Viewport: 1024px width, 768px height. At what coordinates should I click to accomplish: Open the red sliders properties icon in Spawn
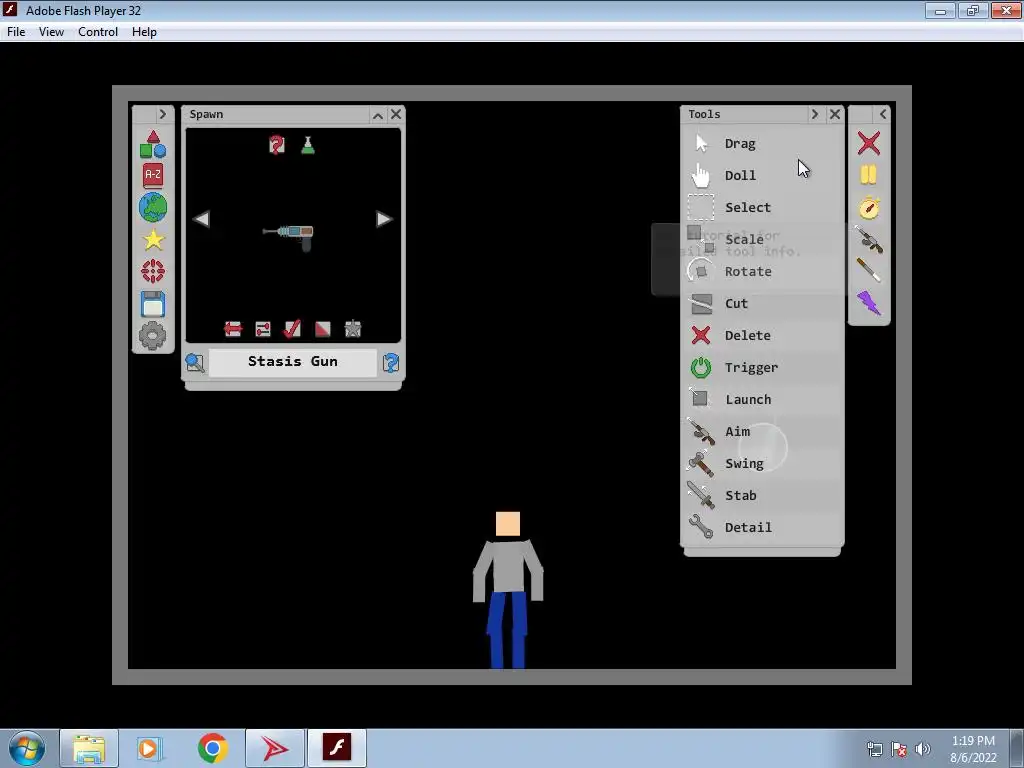tap(263, 328)
